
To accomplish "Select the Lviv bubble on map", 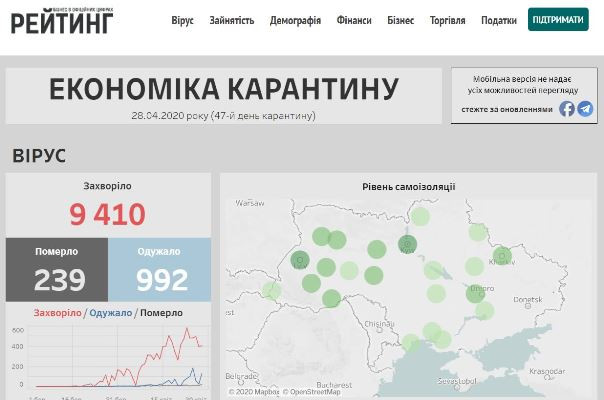I will coord(300,260).
